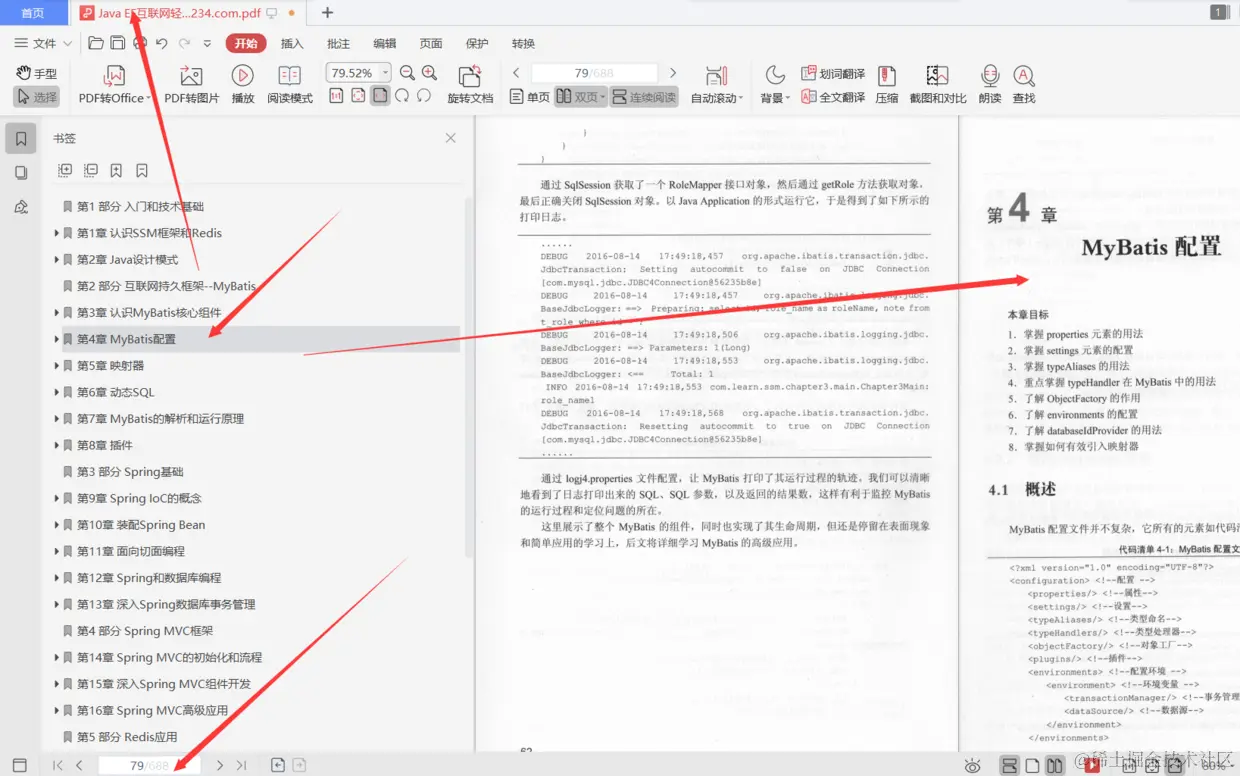
Task: Open 第5 部分 Redis应用 bookmark
Action: pyautogui.click(x=127, y=737)
